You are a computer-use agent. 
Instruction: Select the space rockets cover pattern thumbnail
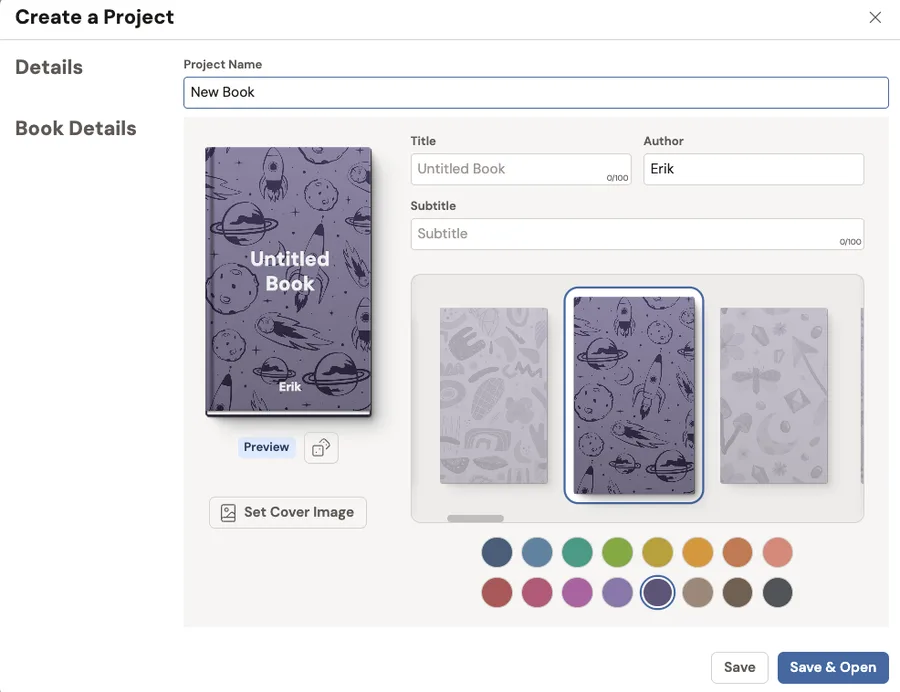click(x=634, y=395)
